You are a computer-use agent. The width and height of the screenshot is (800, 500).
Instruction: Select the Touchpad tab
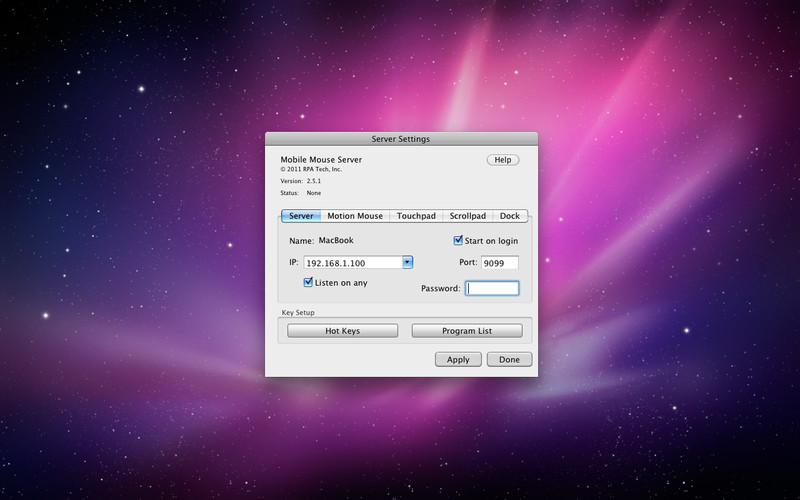[416, 216]
